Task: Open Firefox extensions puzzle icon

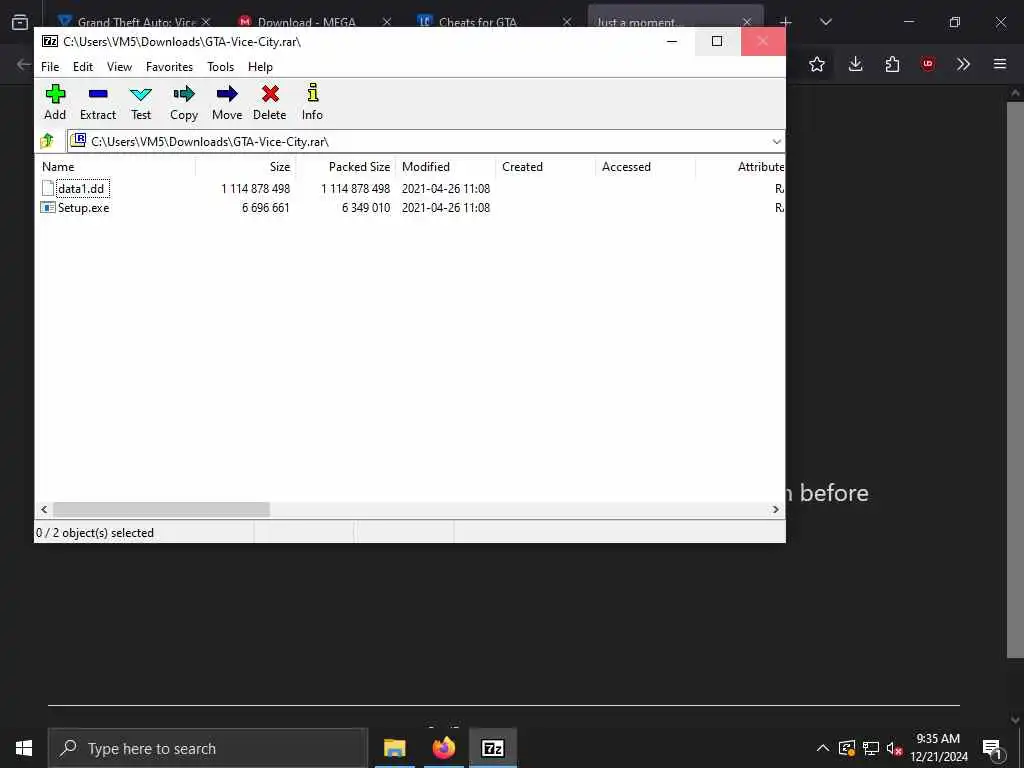Action: 892,64
